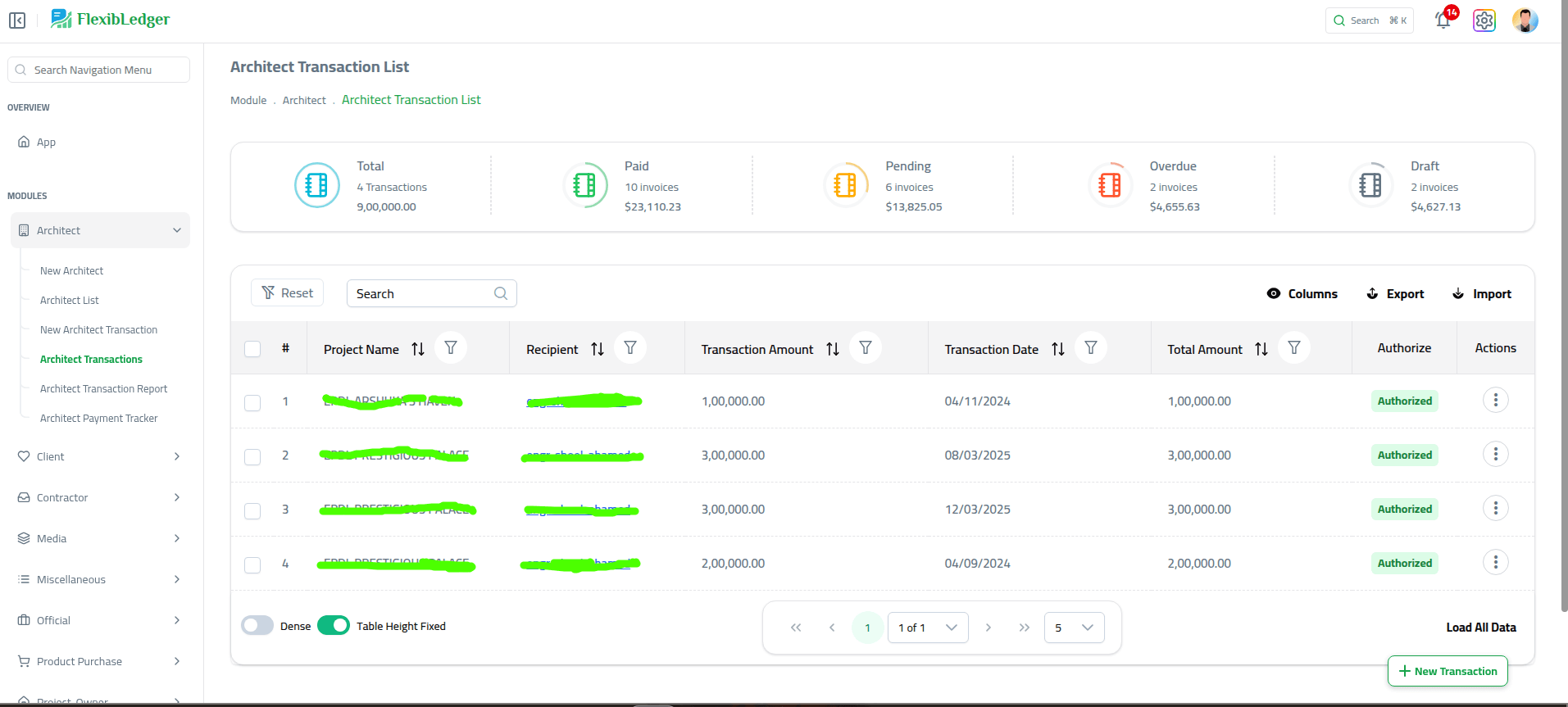The image size is (1568, 707).
Task: Open the '1 of 1' page dropdown
Action: click(927, 628)
